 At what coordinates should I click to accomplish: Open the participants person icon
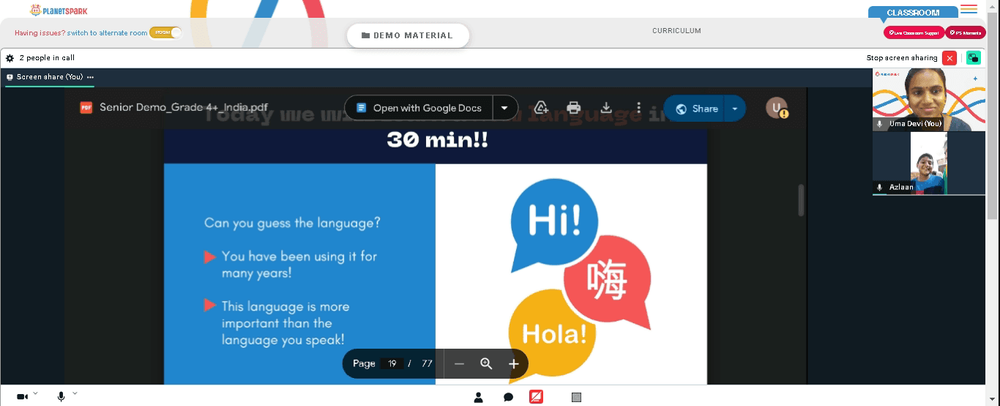(x=478, y=397)
